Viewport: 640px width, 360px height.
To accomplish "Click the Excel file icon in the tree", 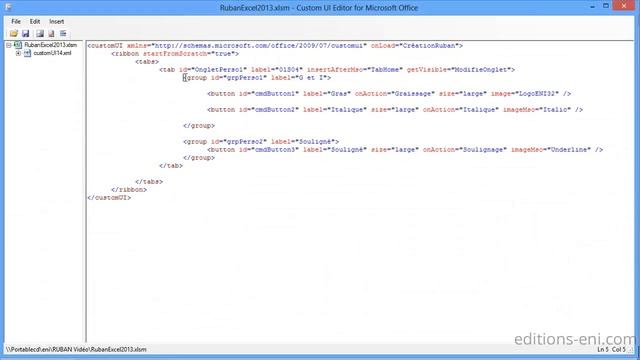I will click(x=18, y=45).
